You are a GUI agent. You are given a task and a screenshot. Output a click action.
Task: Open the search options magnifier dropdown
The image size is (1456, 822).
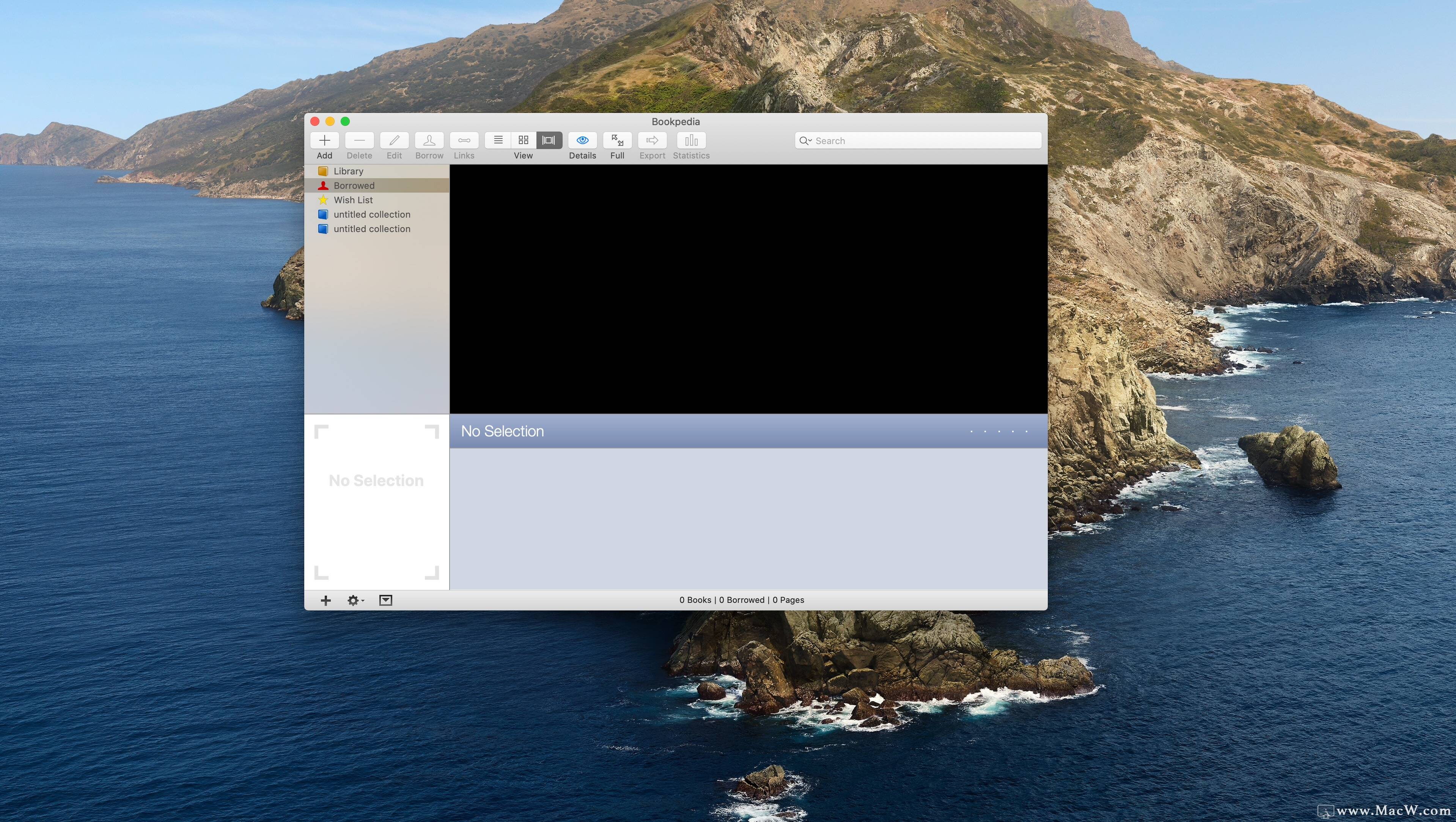(x=805, y=141)
